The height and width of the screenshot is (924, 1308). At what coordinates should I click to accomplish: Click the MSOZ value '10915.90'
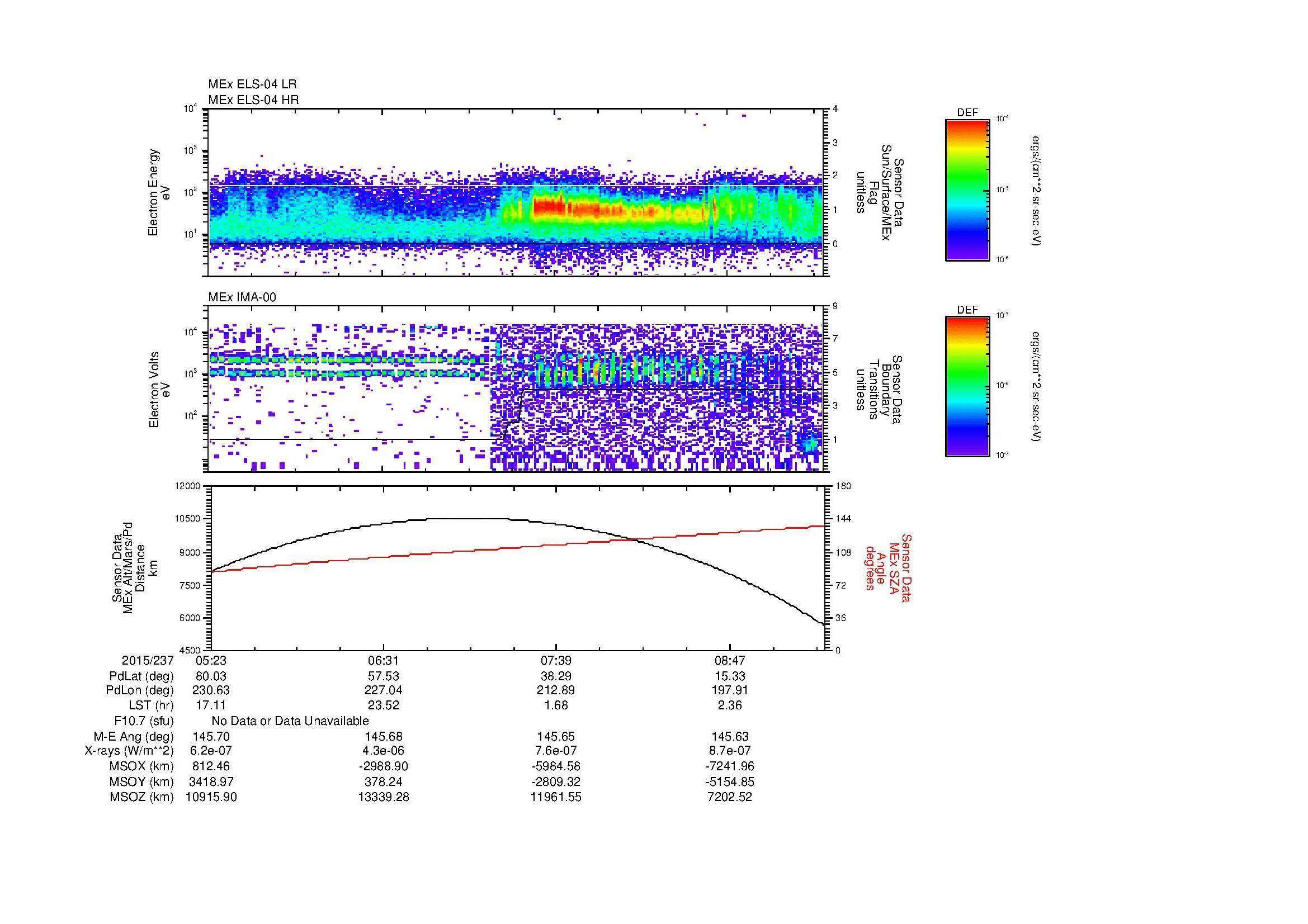click(x=211, y=797)
